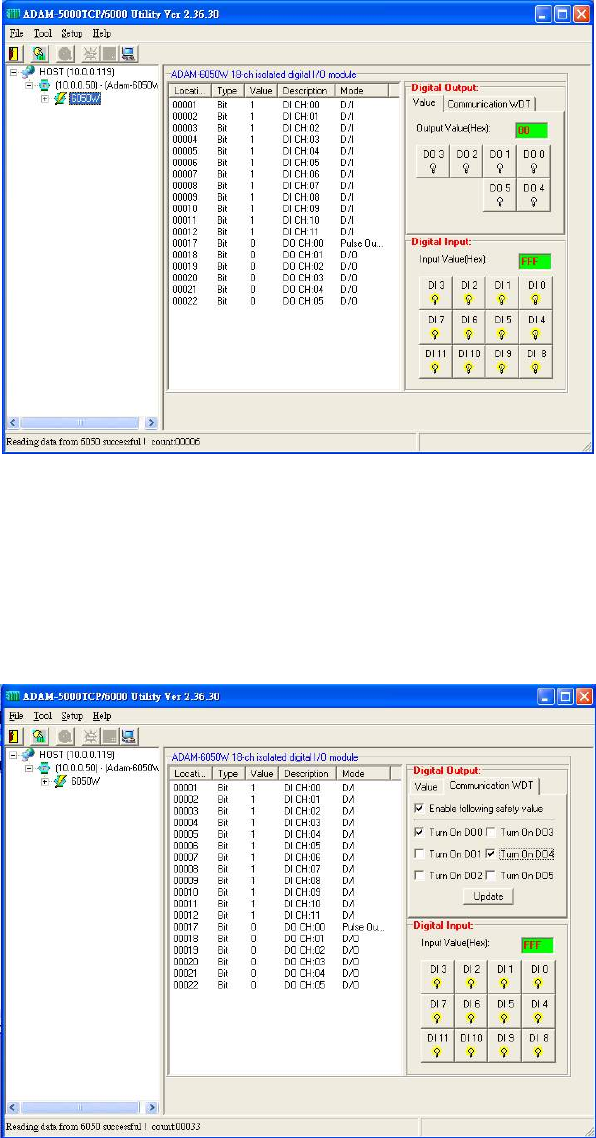Click the Output Value(Hex) 00 field
The image size is (596, 1138).
[x=531, y=130]
